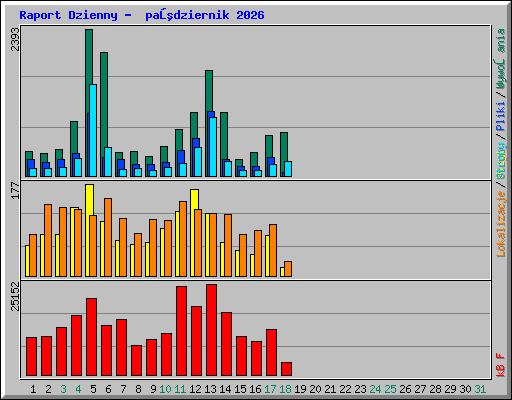512x400 pixels.
Task: Click the red bar for day 18
Action: 286,369
